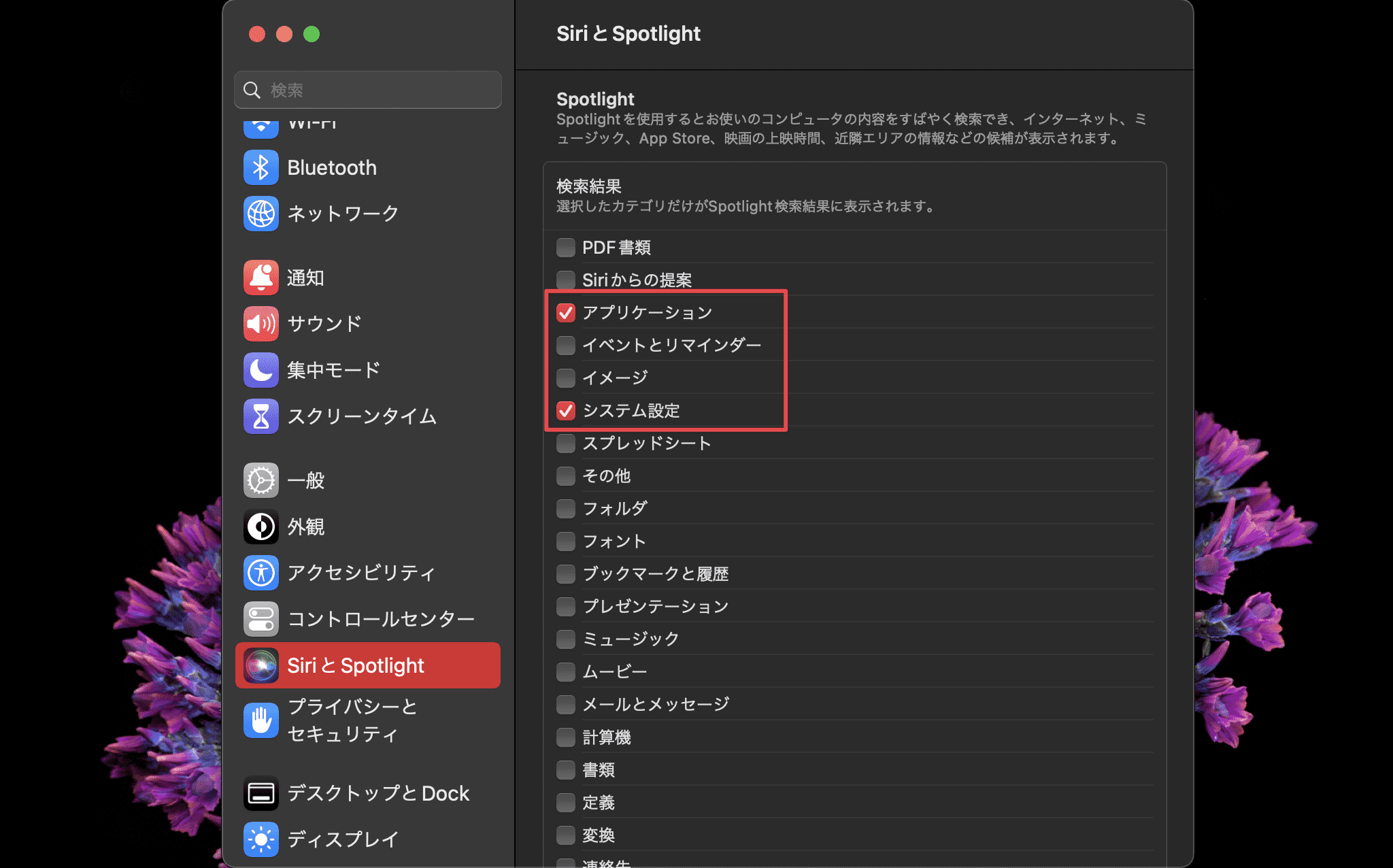The height and width of the screenshot is (868, 1393).
Task: Select ネットワーク in the sidebar
Action: pos(343,214)
